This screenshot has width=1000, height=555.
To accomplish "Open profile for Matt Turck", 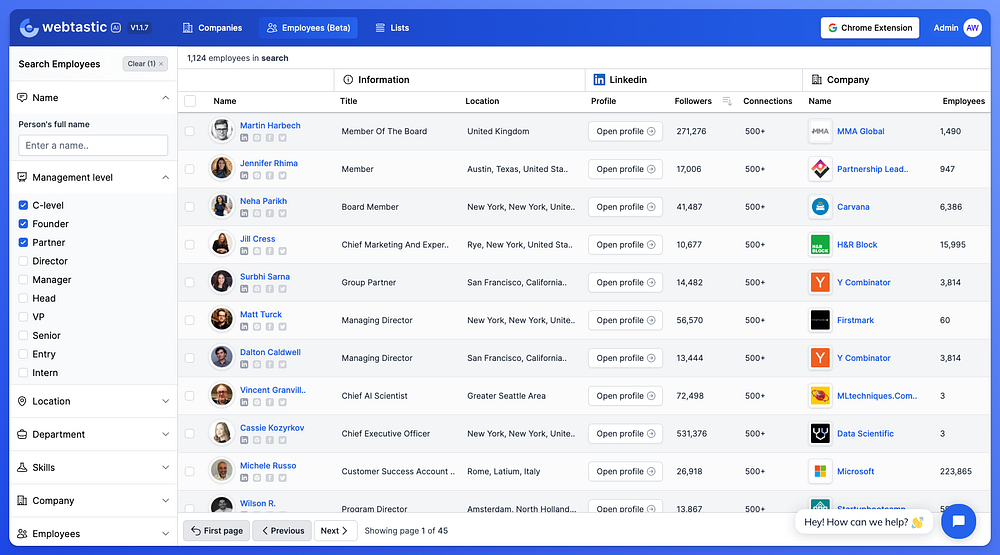I will coord(625,320).
